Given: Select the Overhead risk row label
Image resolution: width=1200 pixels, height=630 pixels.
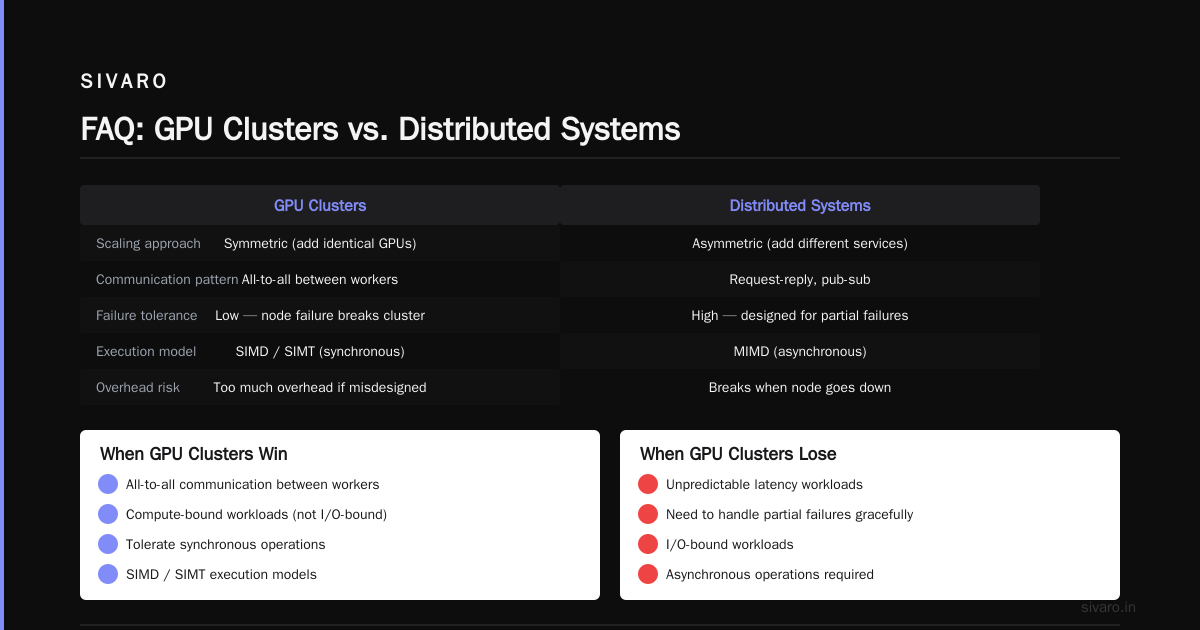Looking at the screenshot, I should click(138, 387).
